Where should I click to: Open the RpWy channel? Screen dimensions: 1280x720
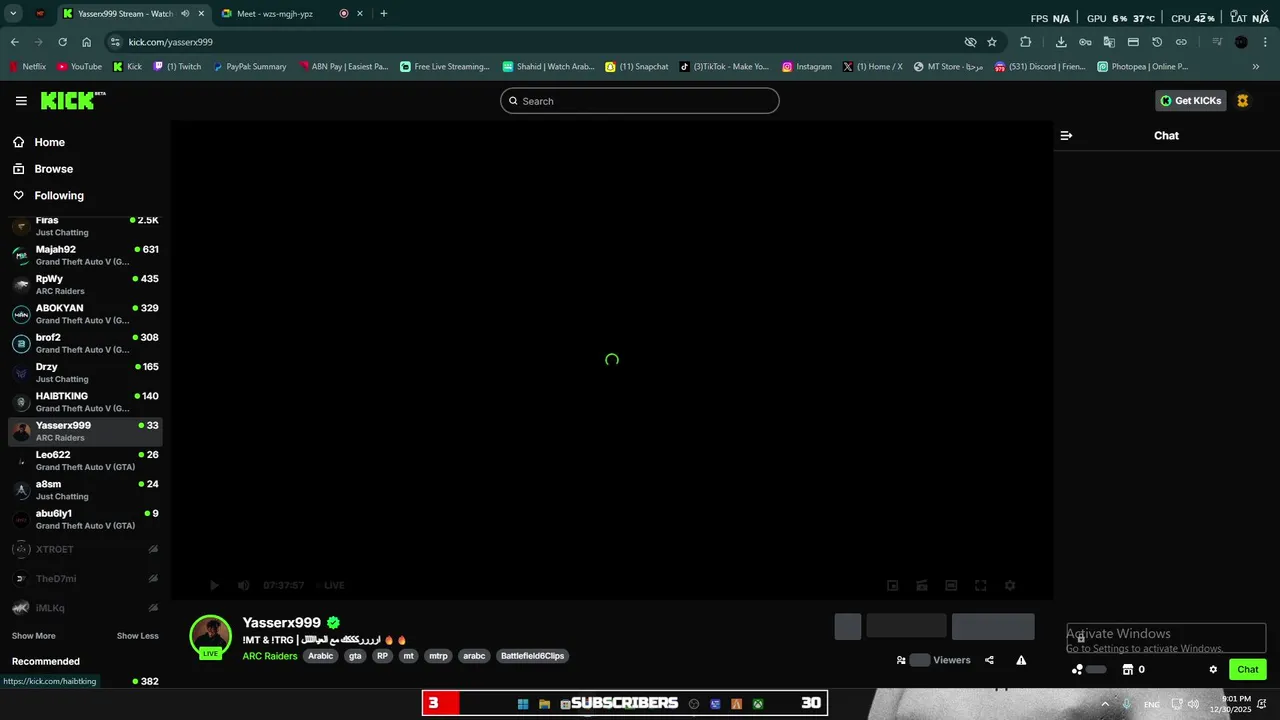pyautogui.click(x=85, y=285)
